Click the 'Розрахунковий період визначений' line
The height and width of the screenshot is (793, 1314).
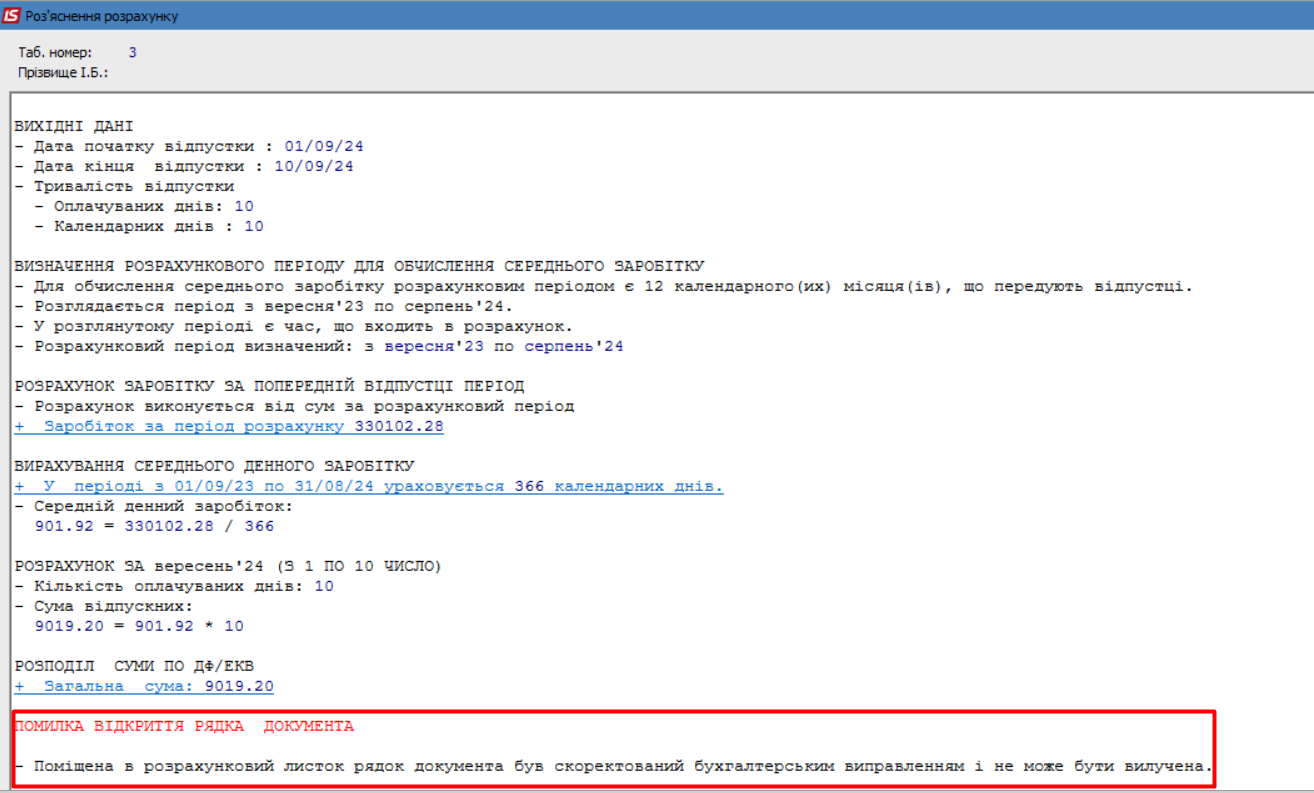point(319,347)
